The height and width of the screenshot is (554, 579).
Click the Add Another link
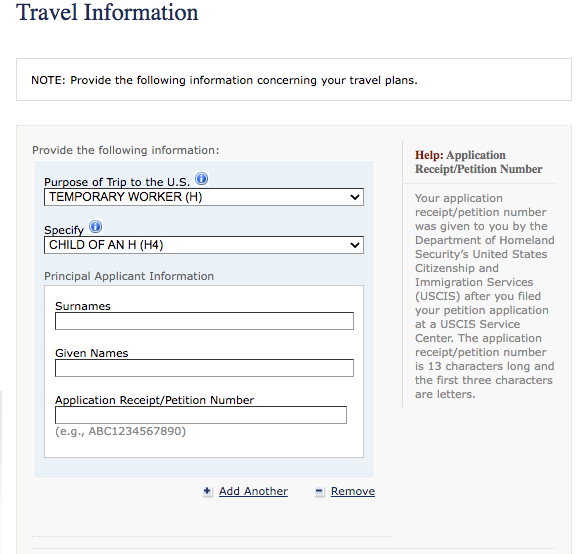253,491
